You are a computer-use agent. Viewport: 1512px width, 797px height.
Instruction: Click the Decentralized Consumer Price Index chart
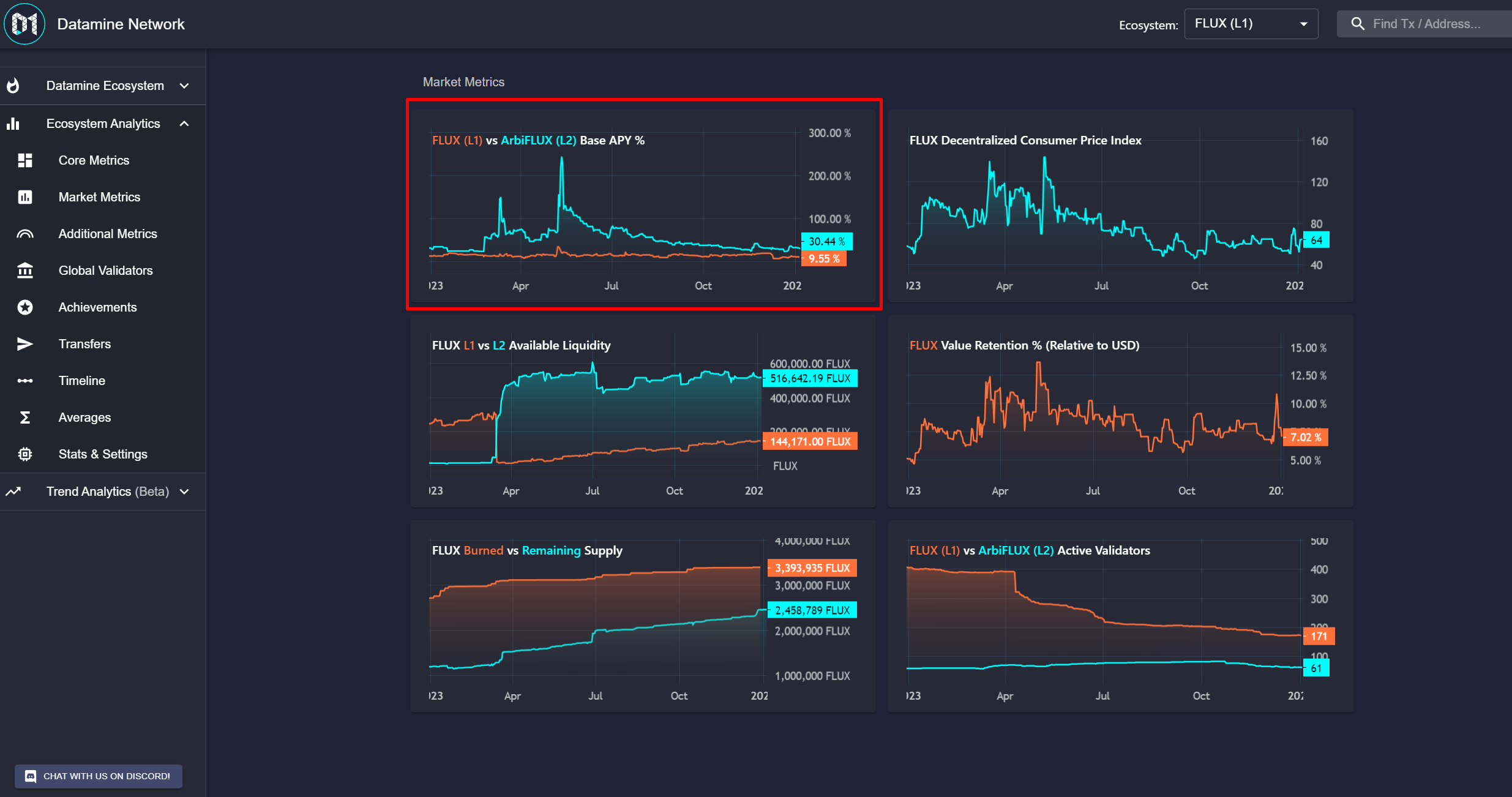tap(1121, 206)
